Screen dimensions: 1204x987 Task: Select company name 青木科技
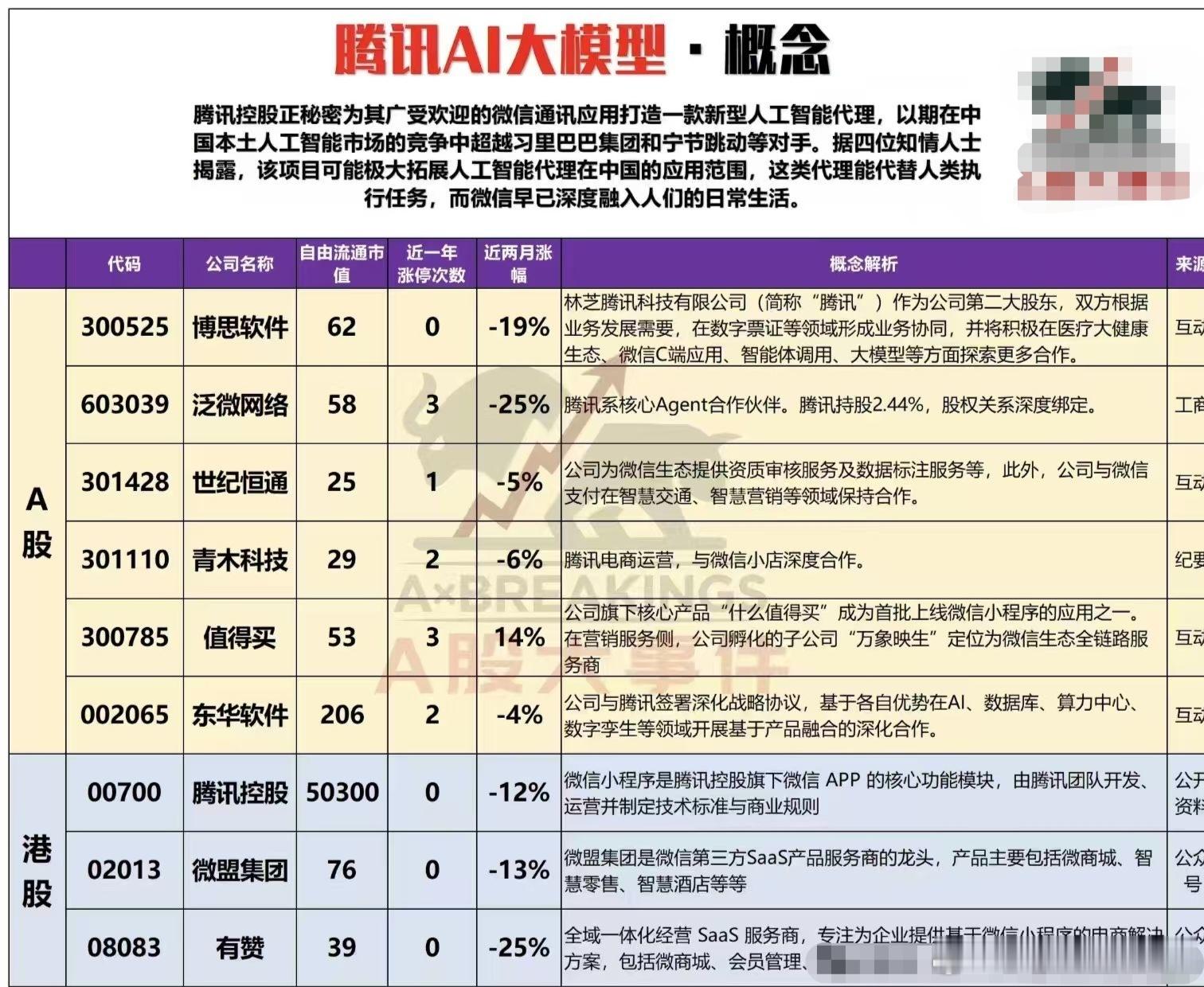[x=240, y=560]
